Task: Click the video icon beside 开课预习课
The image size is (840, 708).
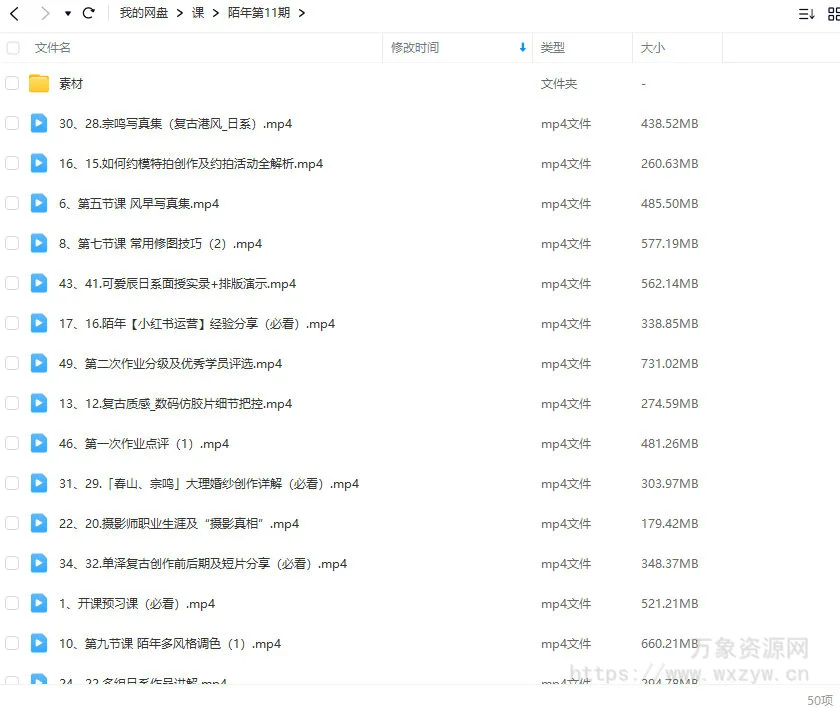Action: click(x=38, y=603)
